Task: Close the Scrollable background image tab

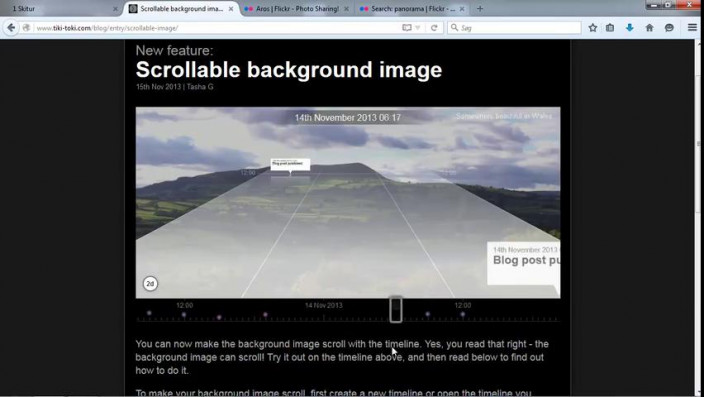Action: coord(230,9)
